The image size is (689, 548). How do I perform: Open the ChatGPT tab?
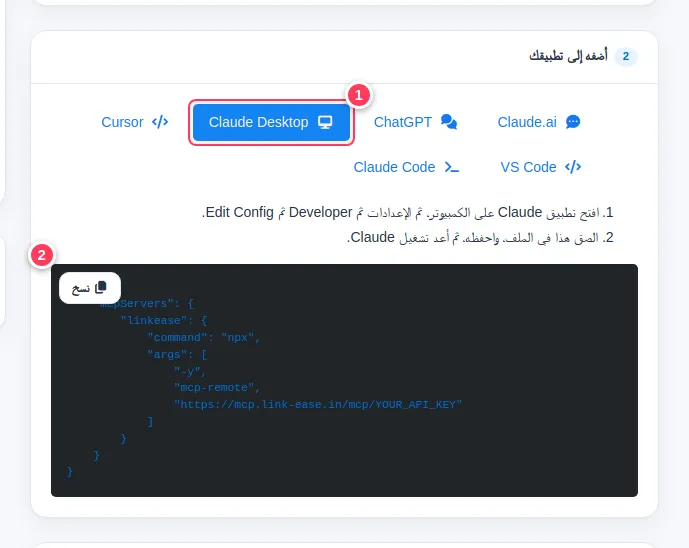415,122
